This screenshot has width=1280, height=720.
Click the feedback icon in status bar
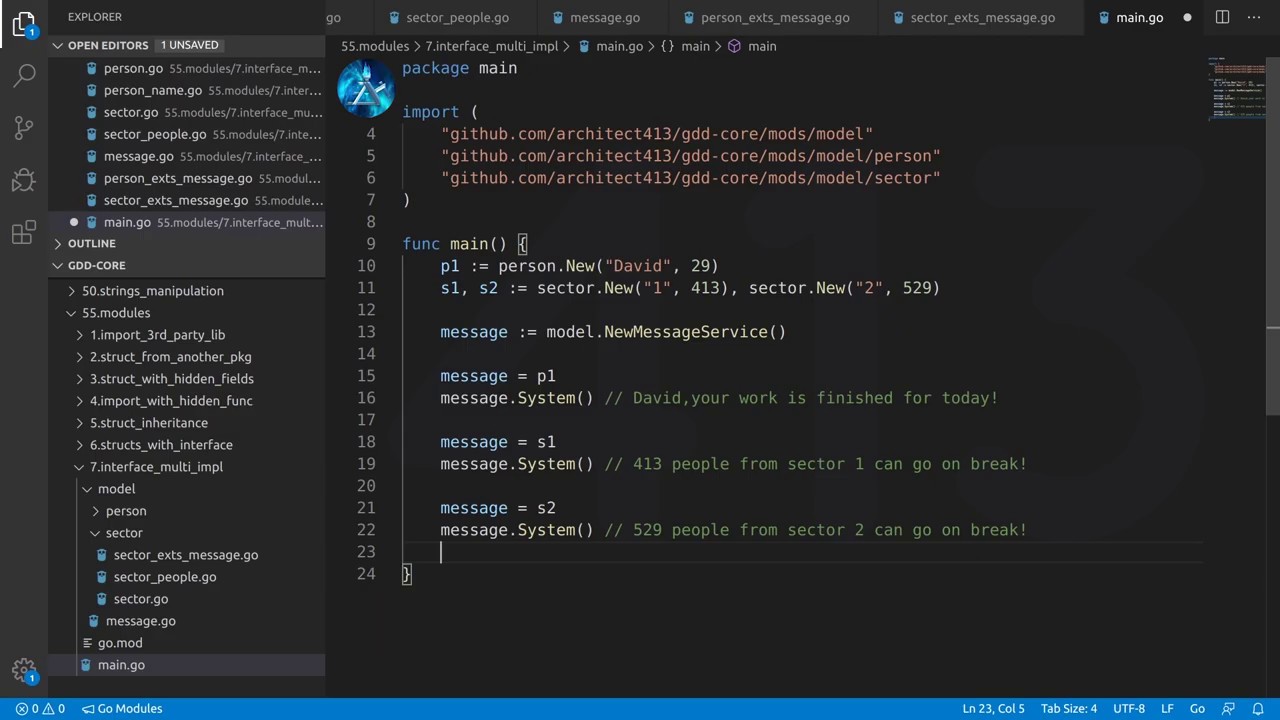(x=1230, y=708)
